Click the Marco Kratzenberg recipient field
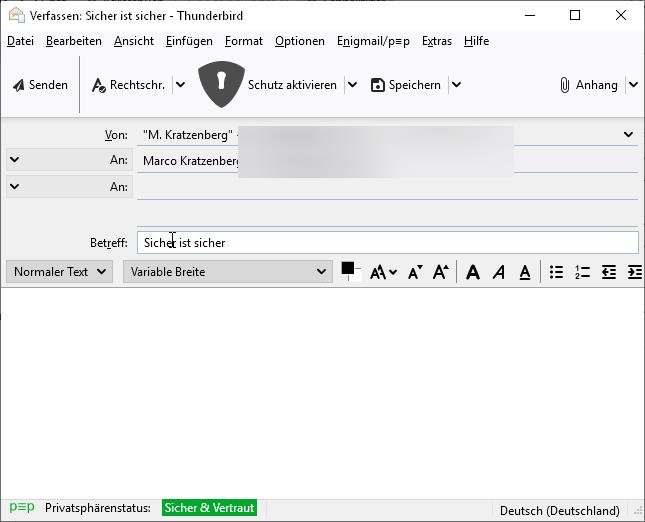 (387, 160)
